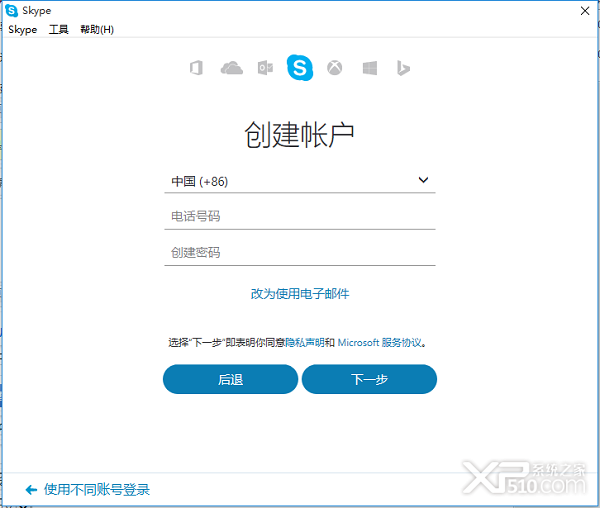Screen dimensions: 600x508
Task: Click the 后退 button
Action: (x=230, y=379)
